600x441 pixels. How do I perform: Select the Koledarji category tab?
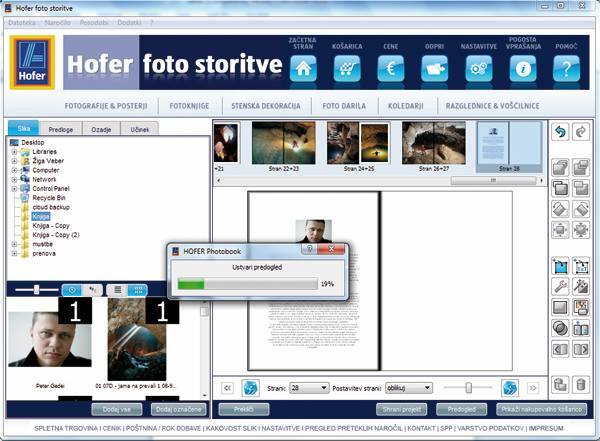point(406,106)
